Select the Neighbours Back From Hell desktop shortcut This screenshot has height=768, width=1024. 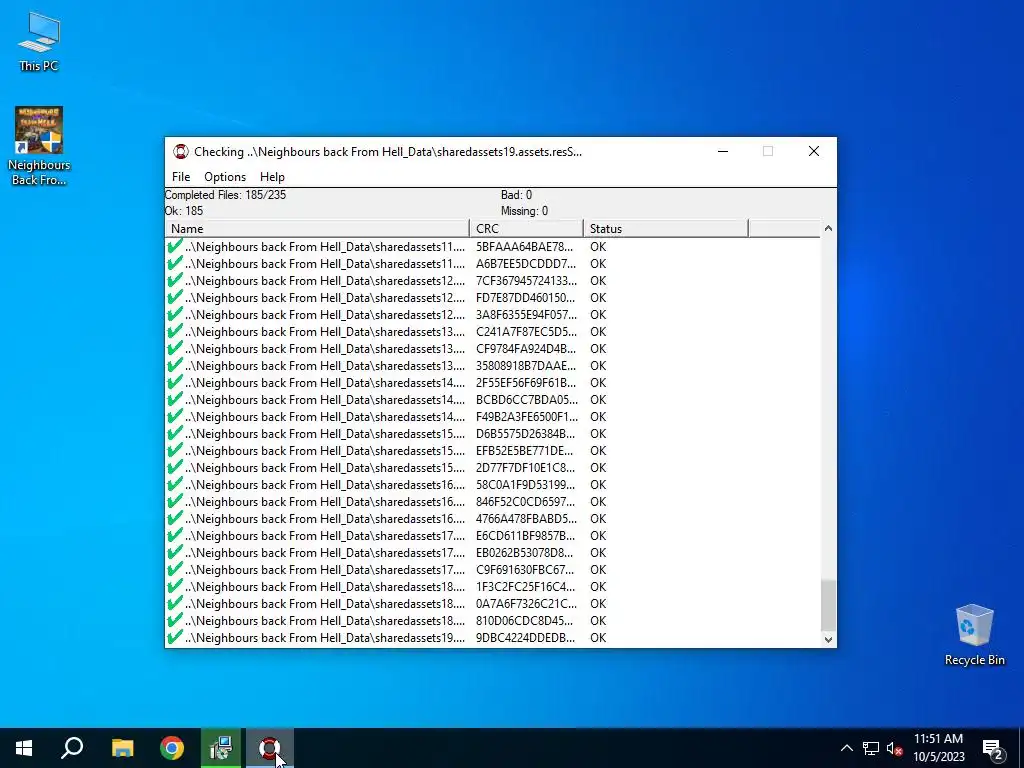[39, 146]
